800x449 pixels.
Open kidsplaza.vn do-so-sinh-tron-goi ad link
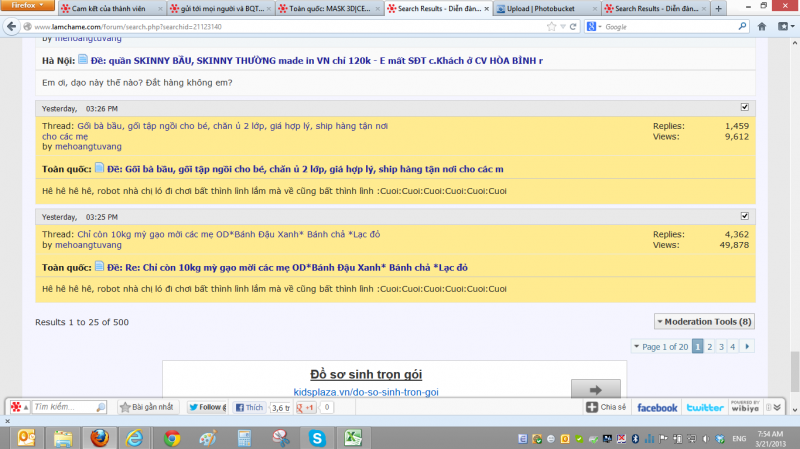click(365, 392)
